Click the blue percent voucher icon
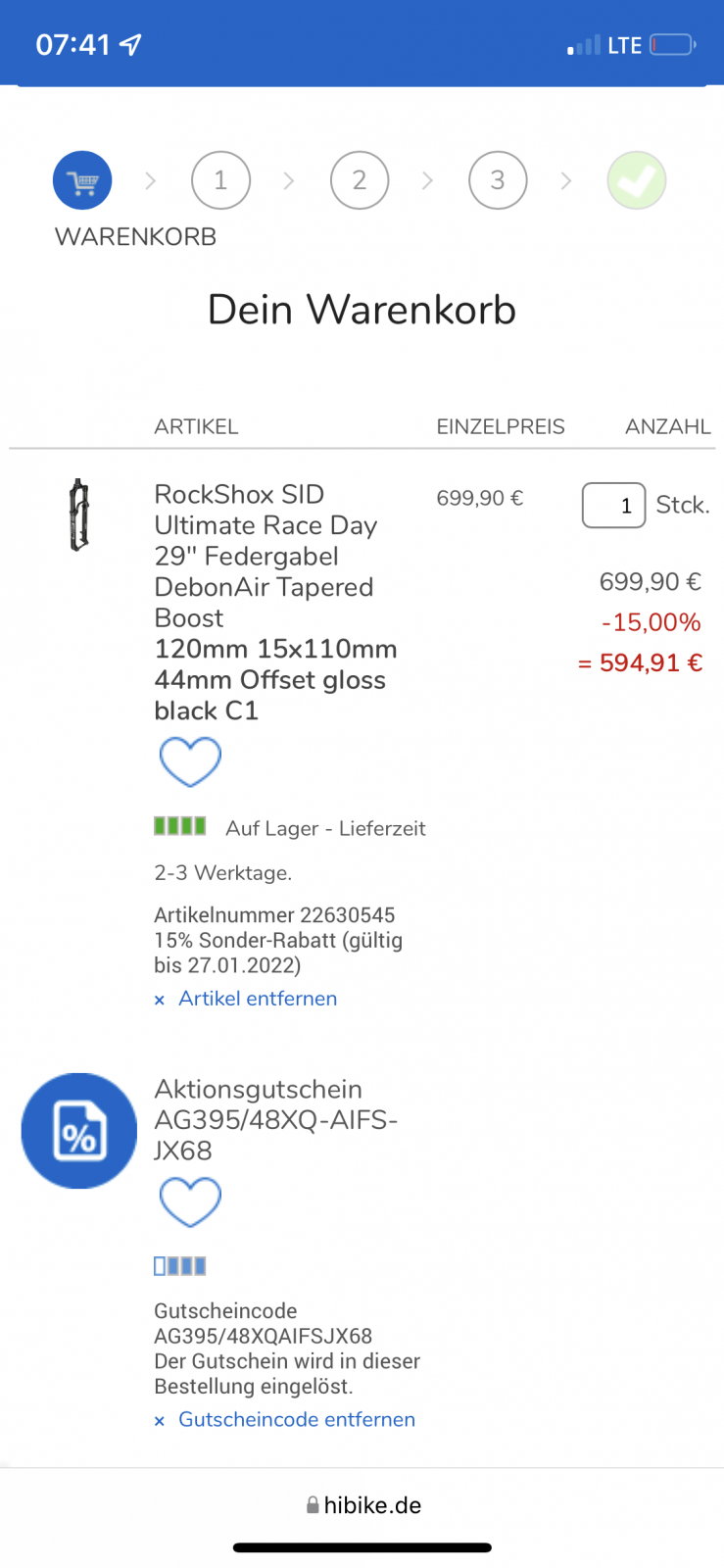 (79, 1131)
